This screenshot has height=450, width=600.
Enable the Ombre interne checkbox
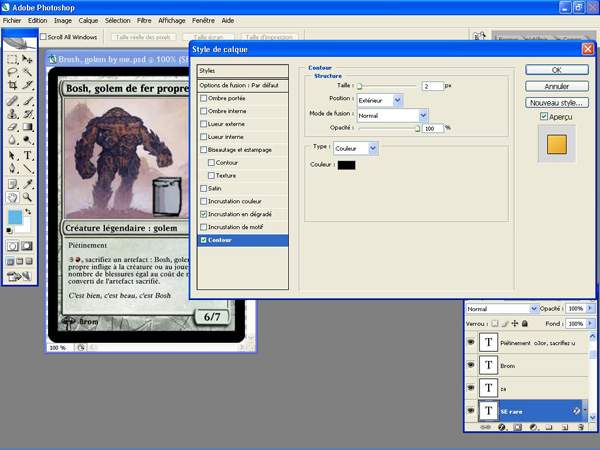204,111
